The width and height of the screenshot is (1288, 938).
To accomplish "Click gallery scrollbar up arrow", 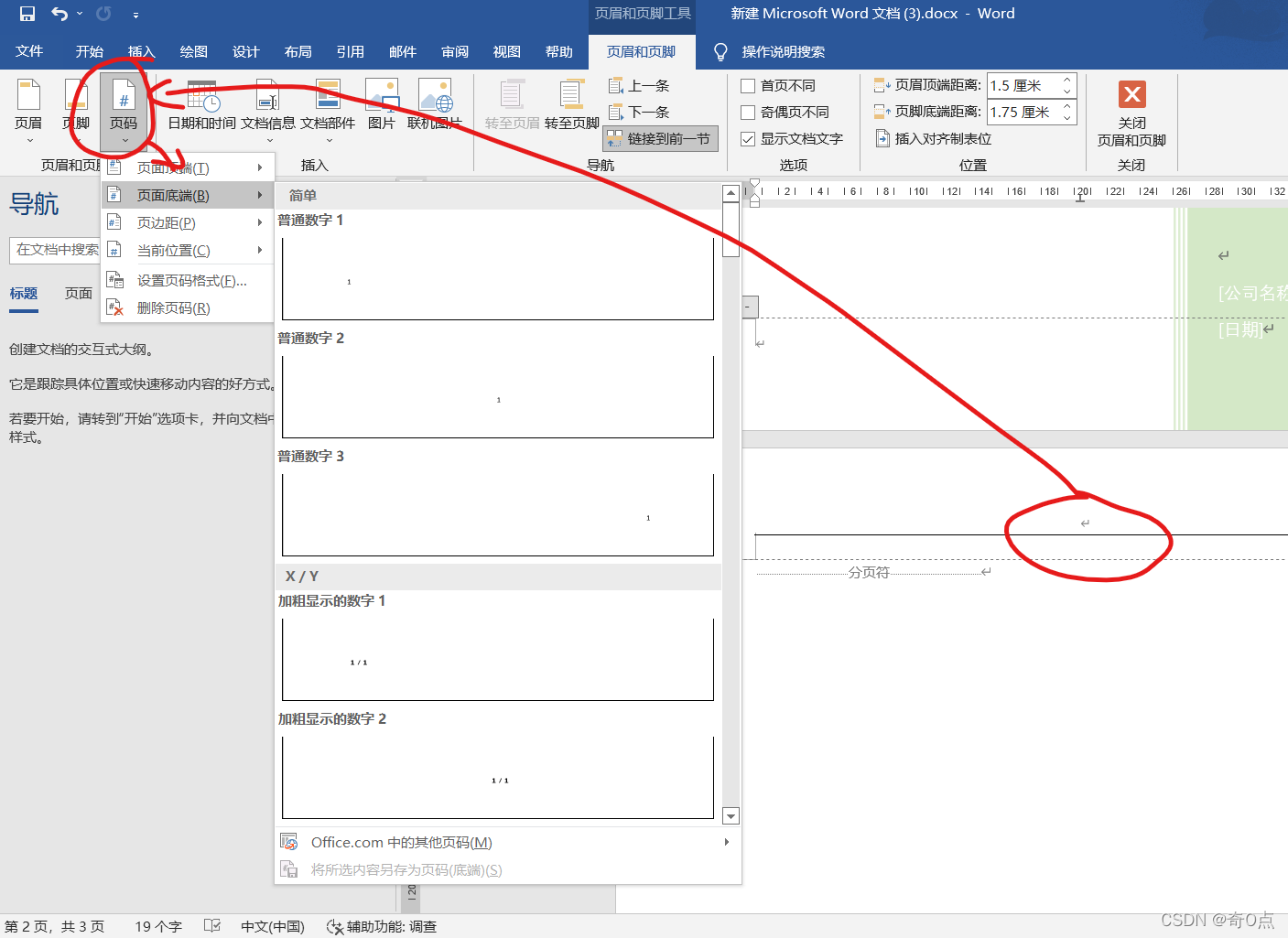I will coord(731,193).
